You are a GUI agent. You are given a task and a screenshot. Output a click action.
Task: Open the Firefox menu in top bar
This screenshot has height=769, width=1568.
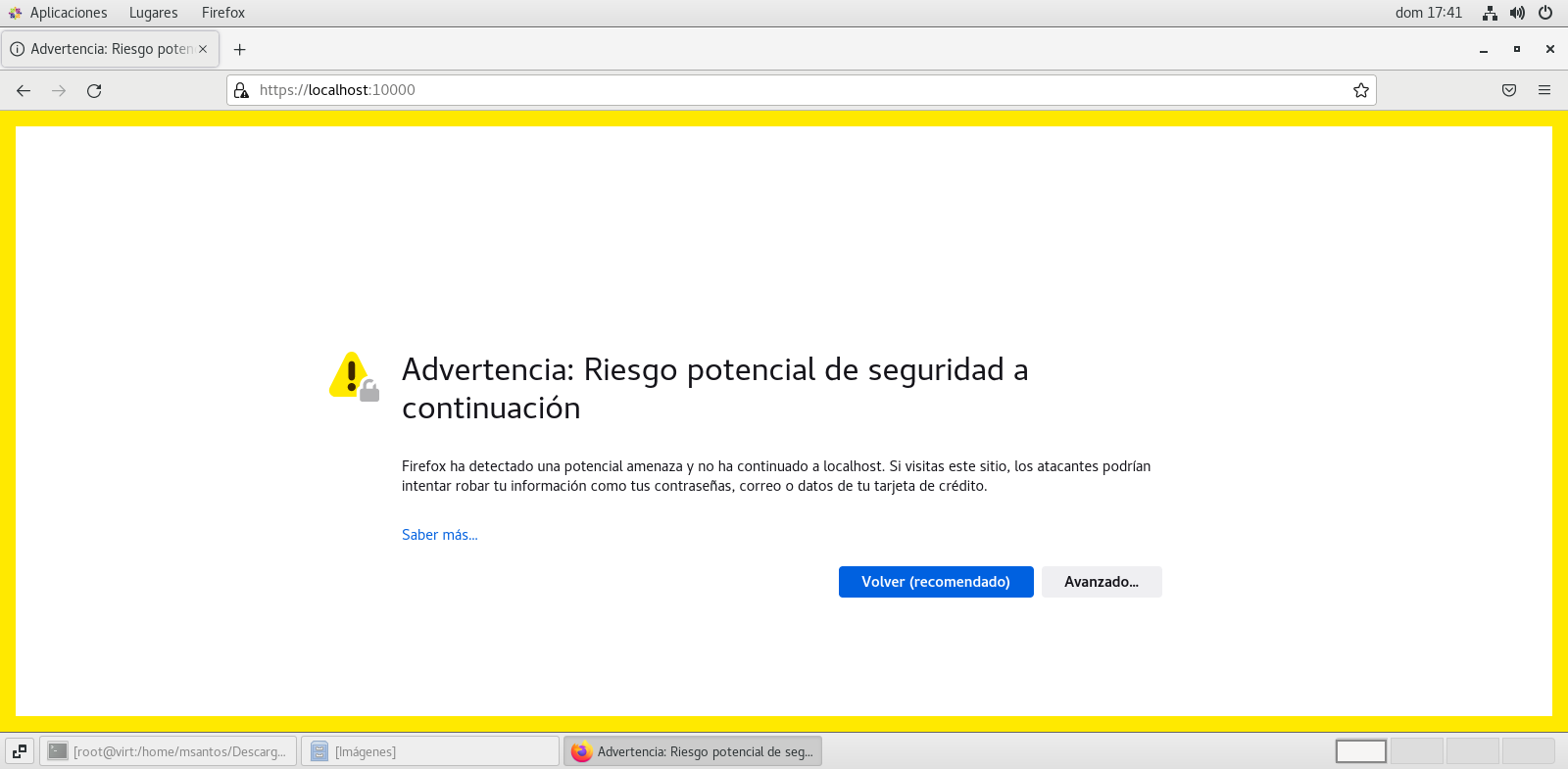coord(222,13)
